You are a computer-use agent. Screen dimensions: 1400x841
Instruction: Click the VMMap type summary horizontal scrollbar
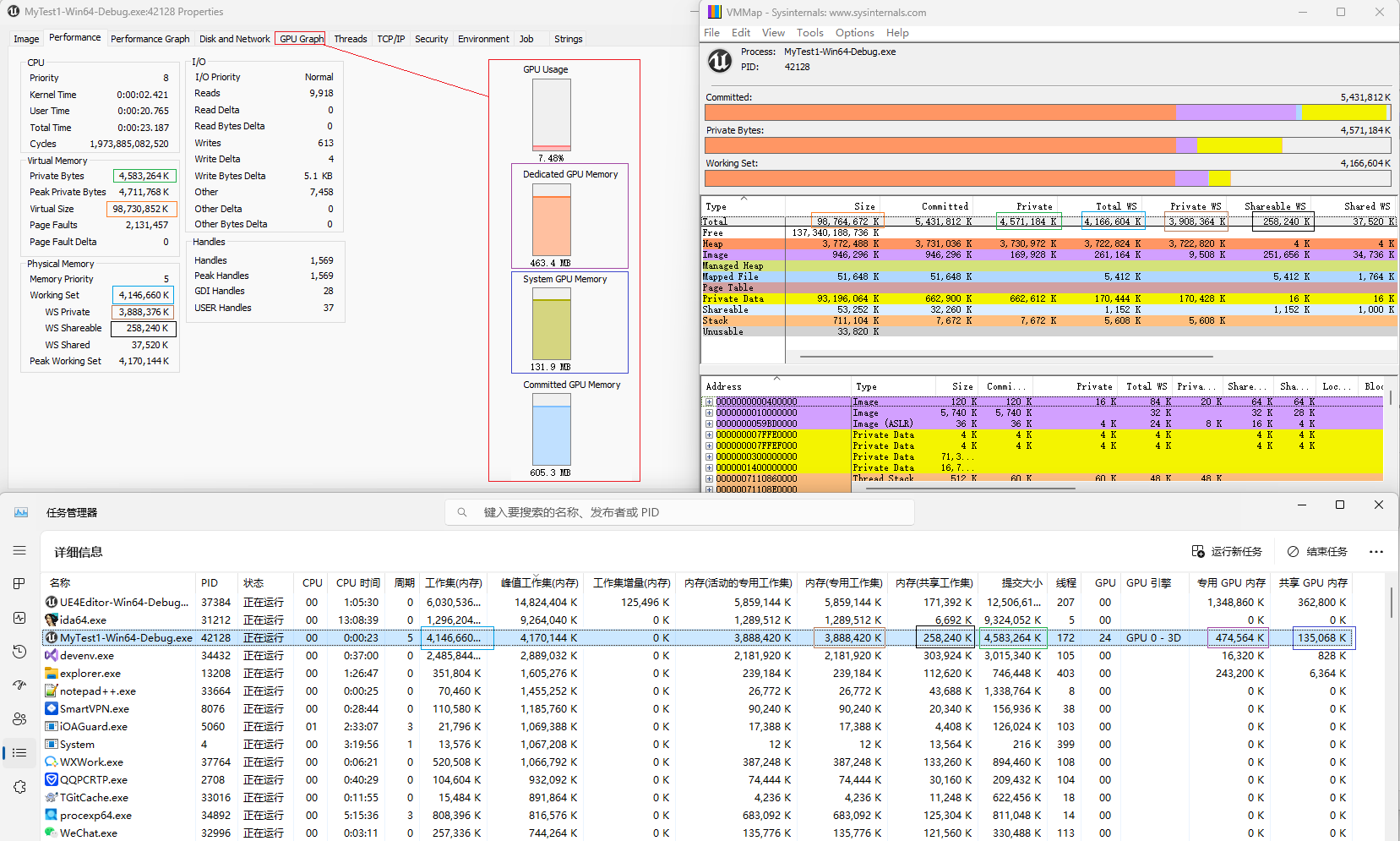[x=1006, y=357]
